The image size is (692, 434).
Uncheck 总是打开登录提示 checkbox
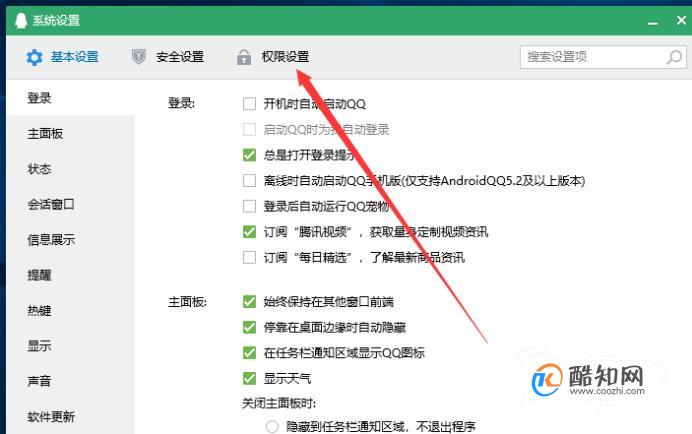click(x=249, y=155)
